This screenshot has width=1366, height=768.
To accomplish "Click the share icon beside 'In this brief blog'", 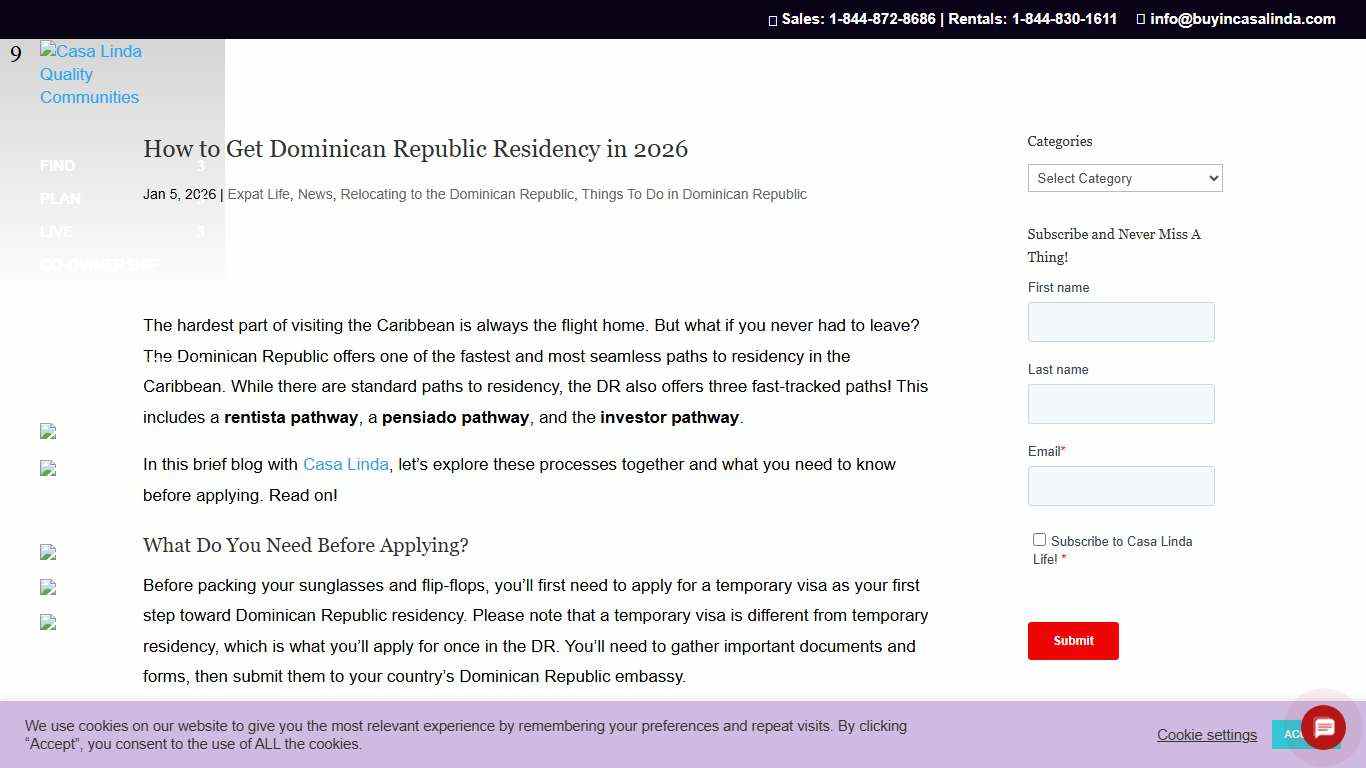I will (x=48, y=468).
